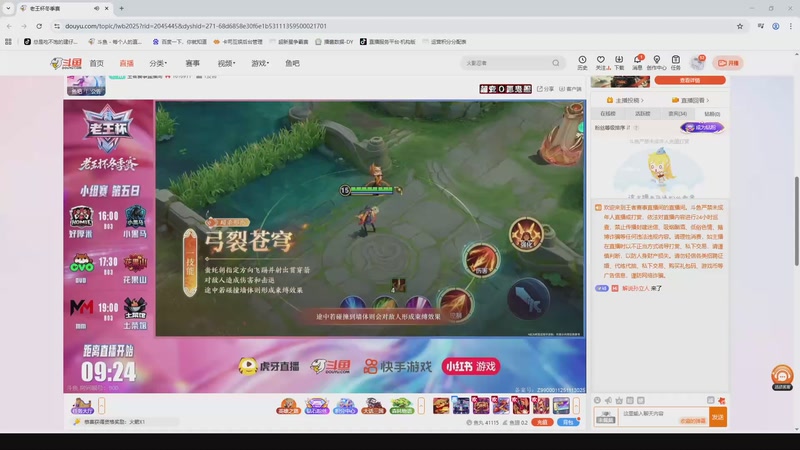Viewport: 800px width, 450px height.
Task: Open the browser profile icon
Action: (776, 26)
